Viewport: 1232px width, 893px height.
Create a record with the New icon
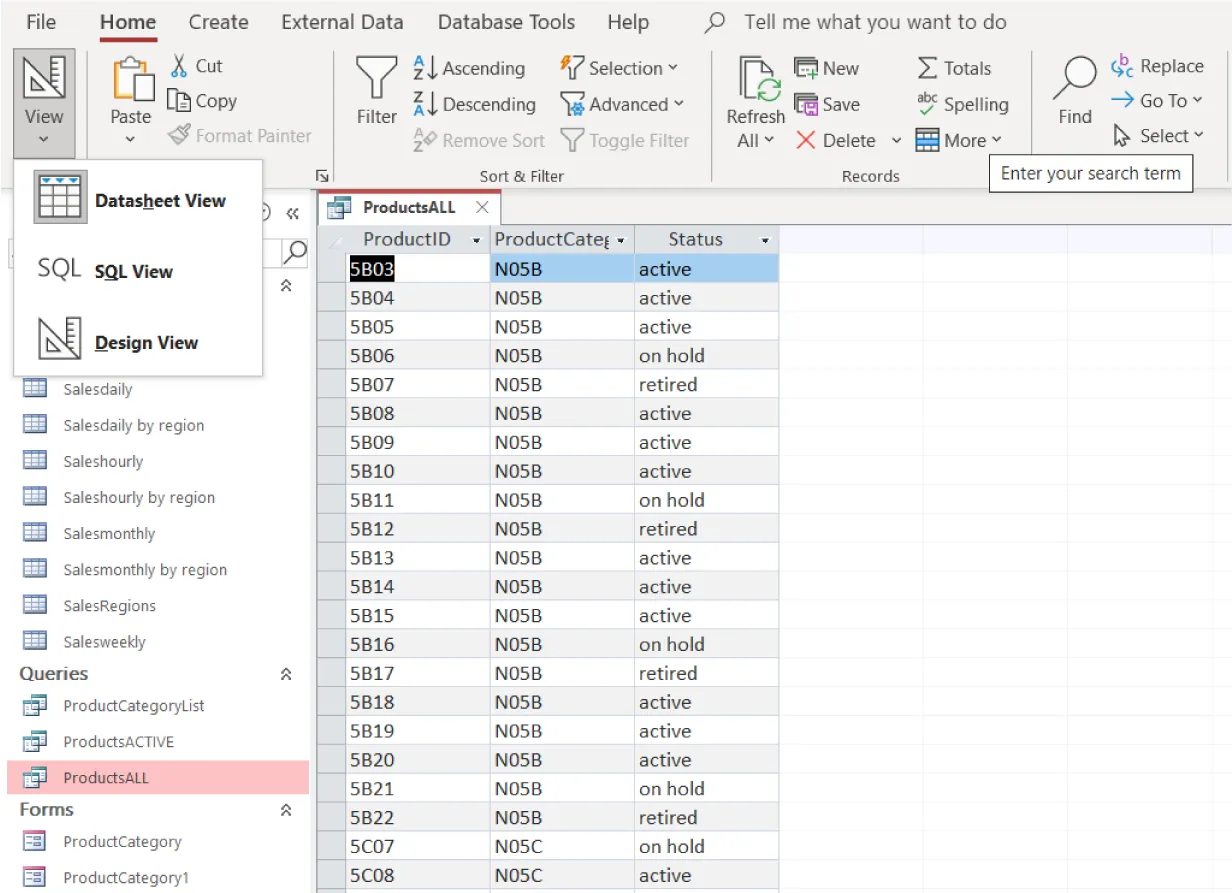coord(804,67)
